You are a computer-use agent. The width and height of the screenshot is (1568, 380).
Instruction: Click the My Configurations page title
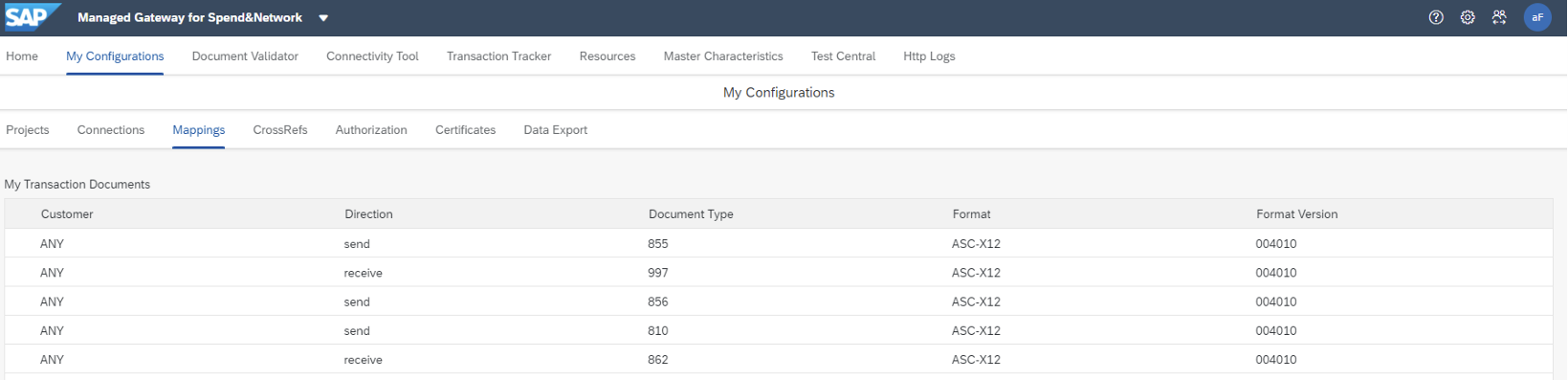pos(779,93)
